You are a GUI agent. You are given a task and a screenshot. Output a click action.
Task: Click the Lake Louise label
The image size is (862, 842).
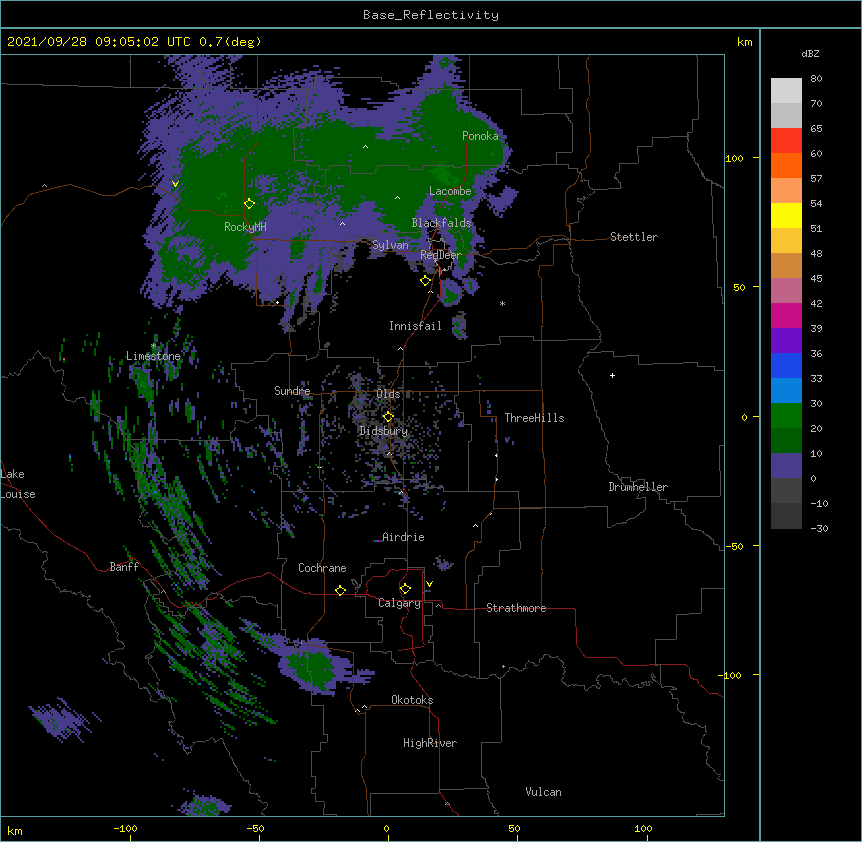coord(17,484)
